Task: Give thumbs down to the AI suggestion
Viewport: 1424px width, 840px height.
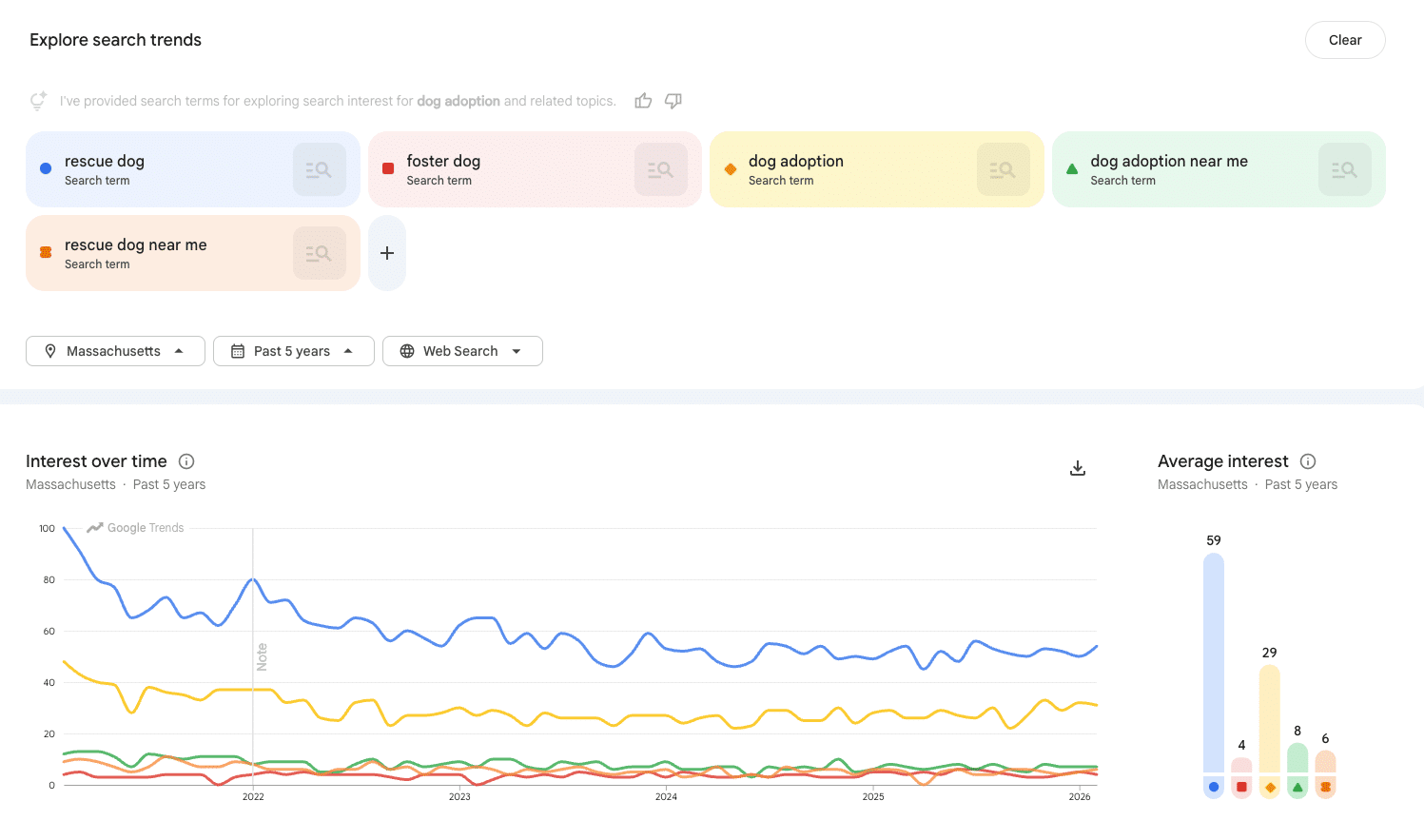Action: coord(673,100)
